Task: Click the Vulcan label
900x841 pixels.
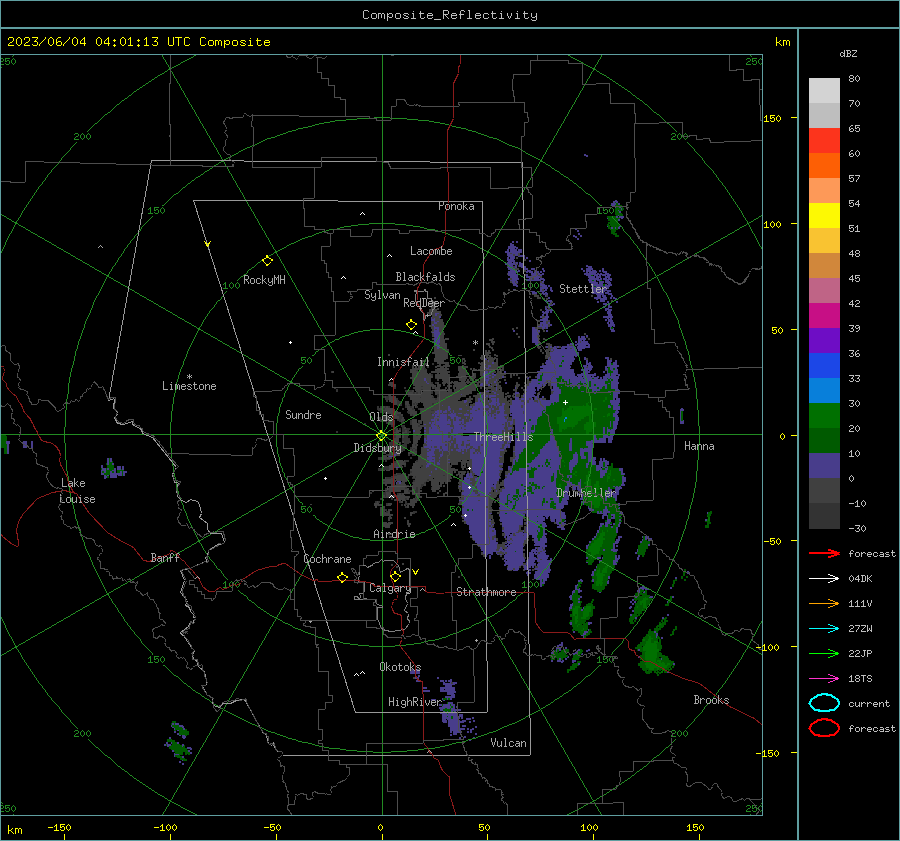Action: (x=508, y=743)
